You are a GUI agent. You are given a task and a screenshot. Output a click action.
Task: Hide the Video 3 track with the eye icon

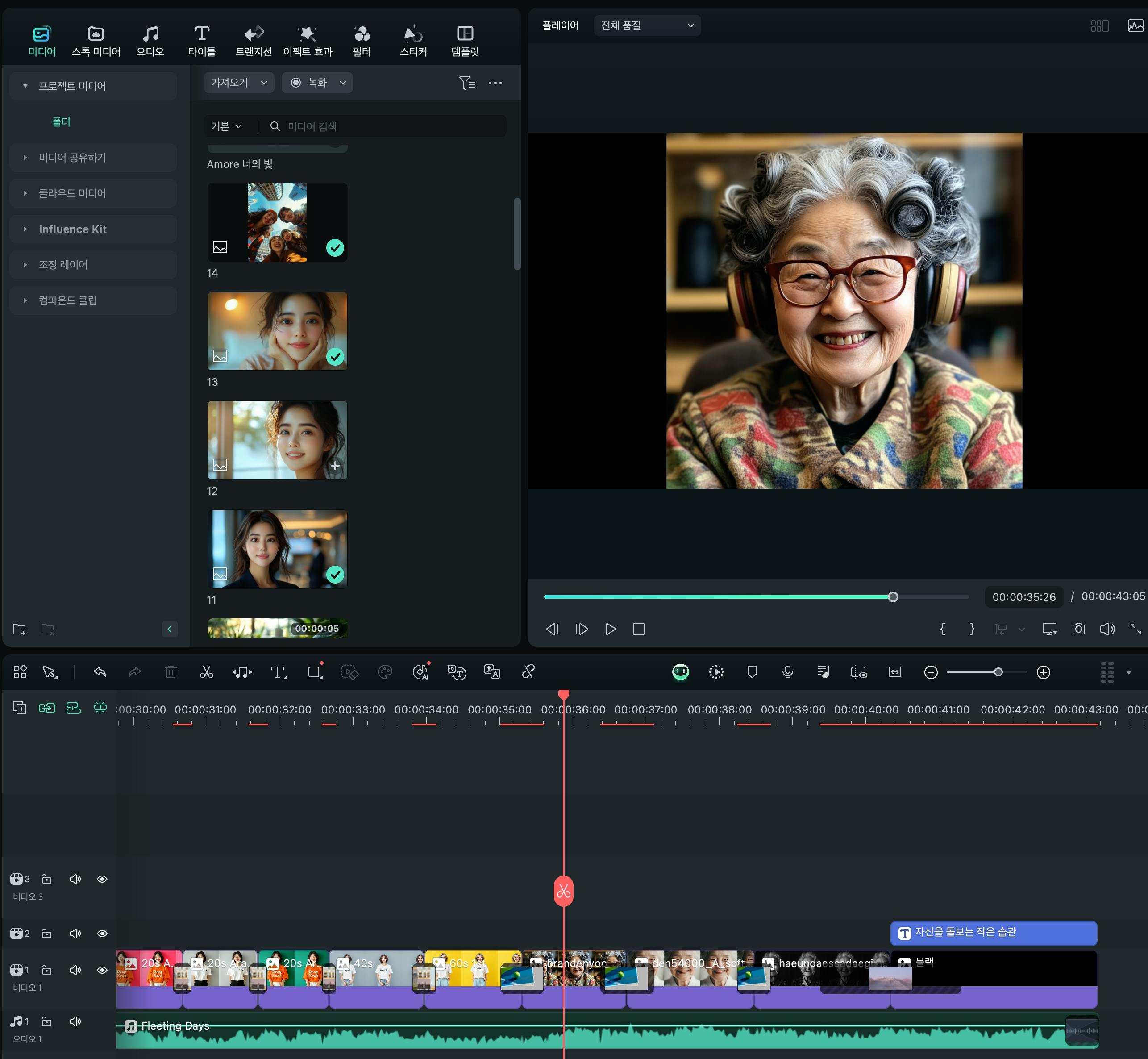tap(102, 879)
